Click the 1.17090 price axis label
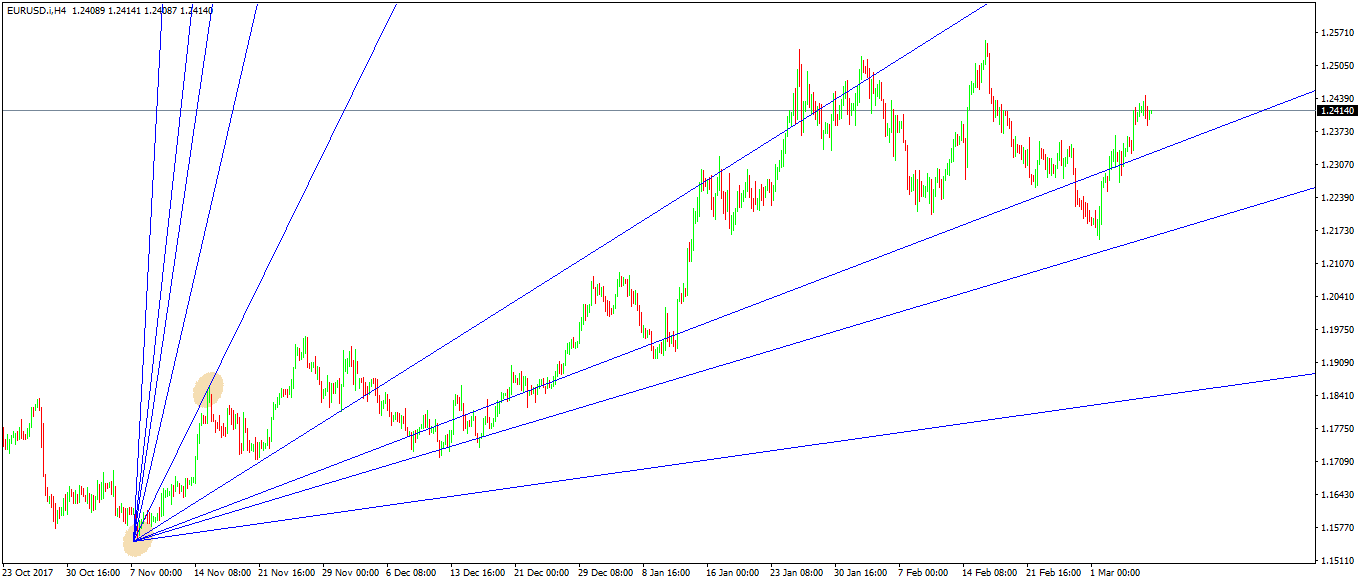 tap(1337, 462)
